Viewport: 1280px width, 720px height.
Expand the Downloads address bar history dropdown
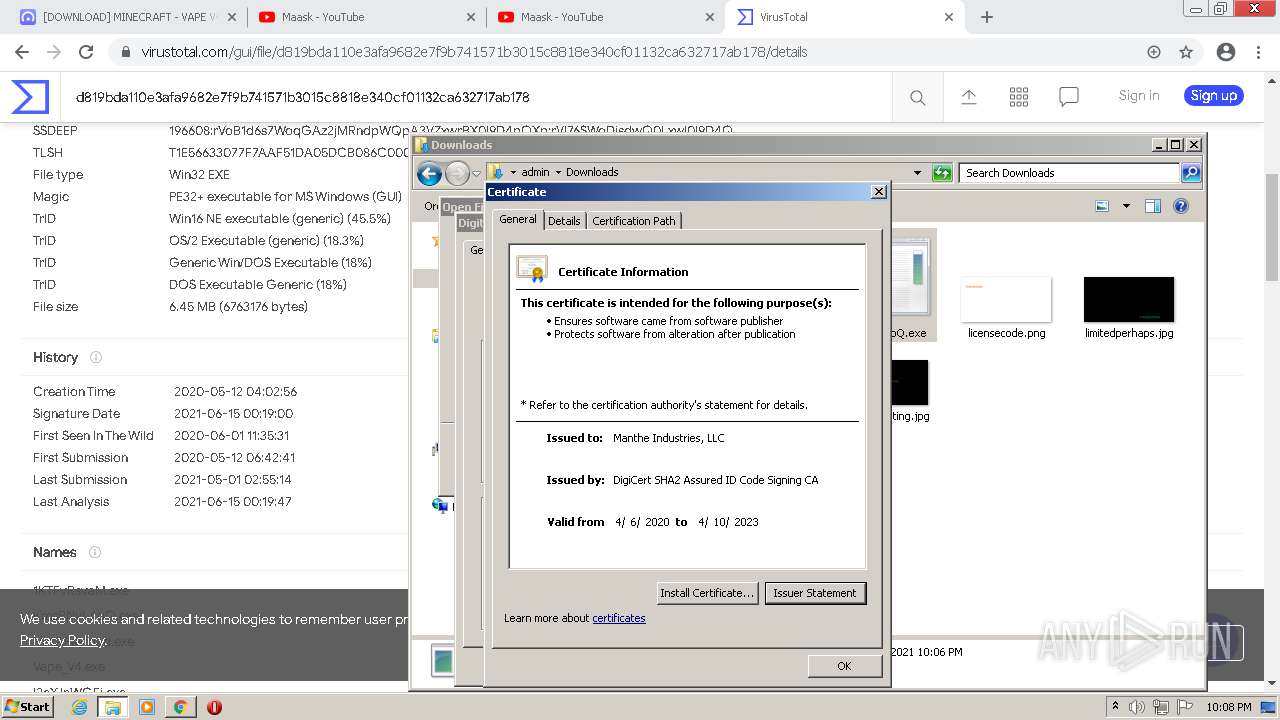[x=917, y=173]
